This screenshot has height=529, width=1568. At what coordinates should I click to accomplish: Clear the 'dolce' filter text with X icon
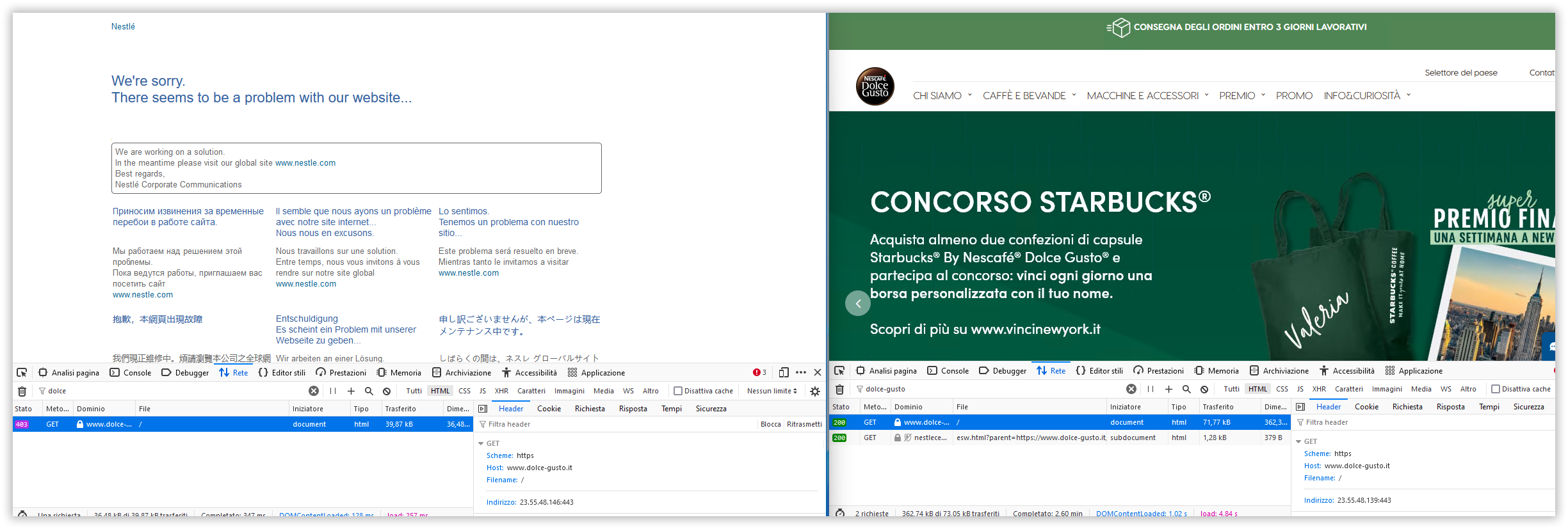tap(314, 391)
